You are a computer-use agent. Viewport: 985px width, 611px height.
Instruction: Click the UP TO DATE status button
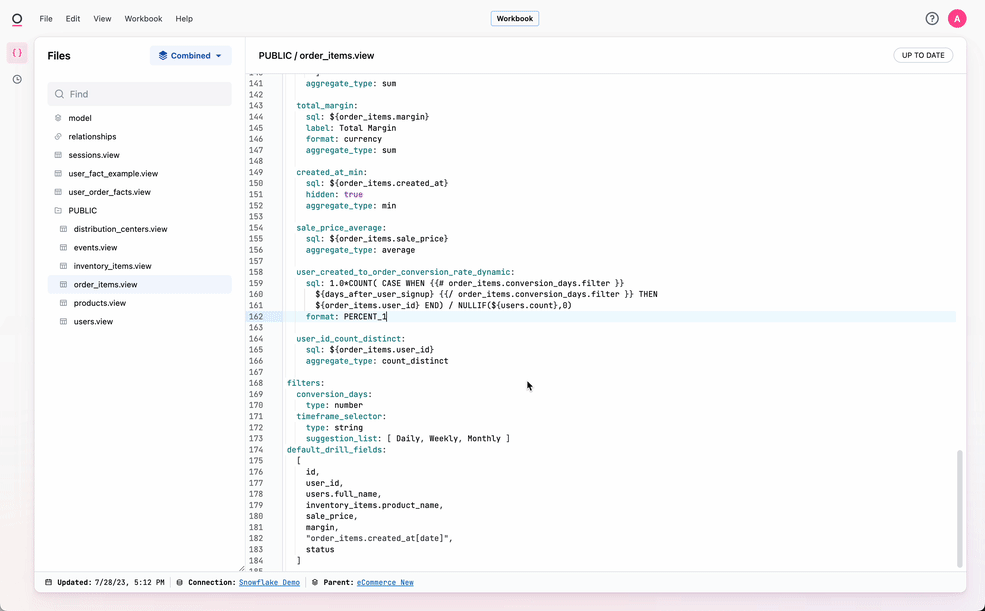point(922,56)
